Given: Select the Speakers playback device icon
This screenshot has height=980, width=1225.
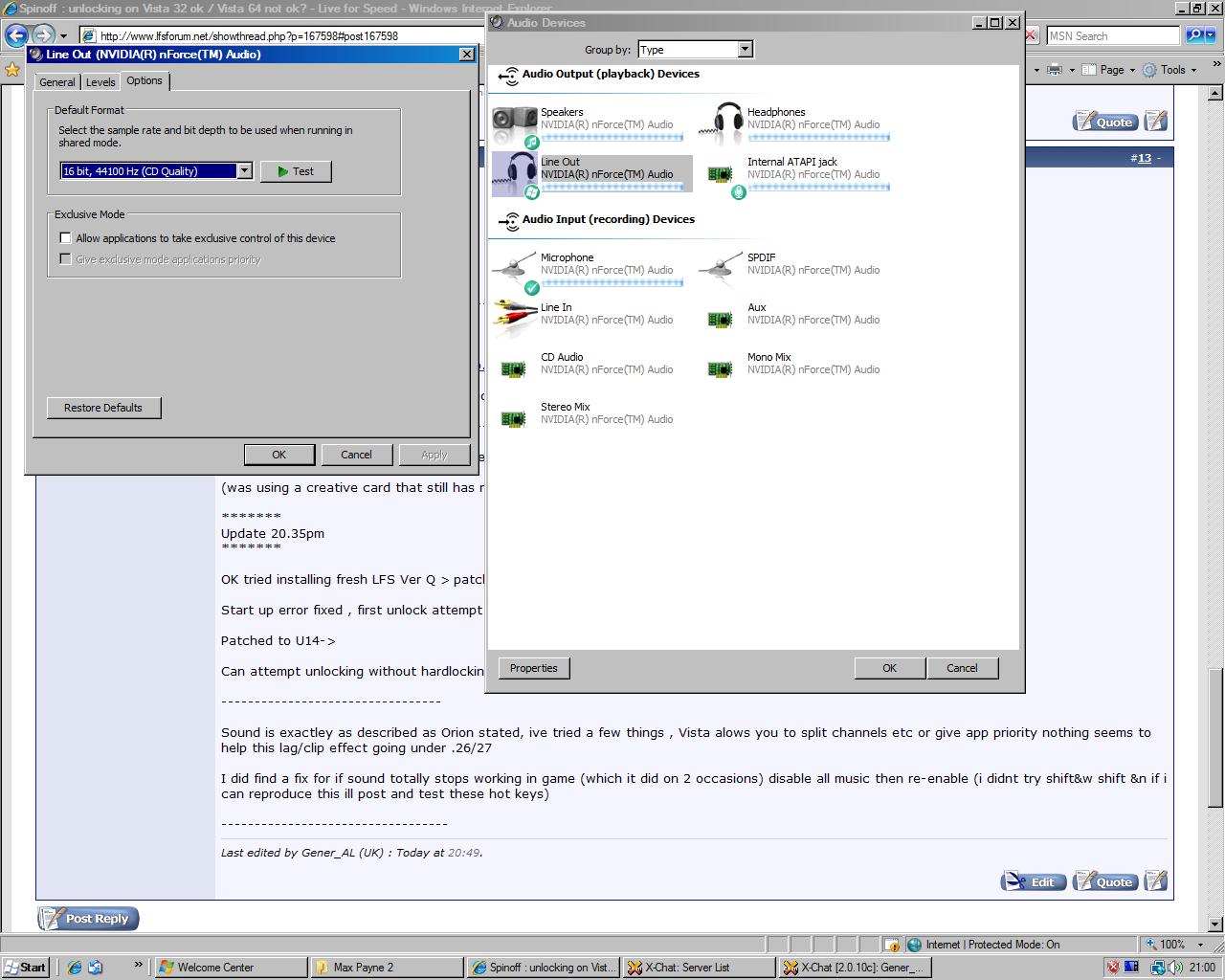Looking at the screenshot, I should coord(516,125).
